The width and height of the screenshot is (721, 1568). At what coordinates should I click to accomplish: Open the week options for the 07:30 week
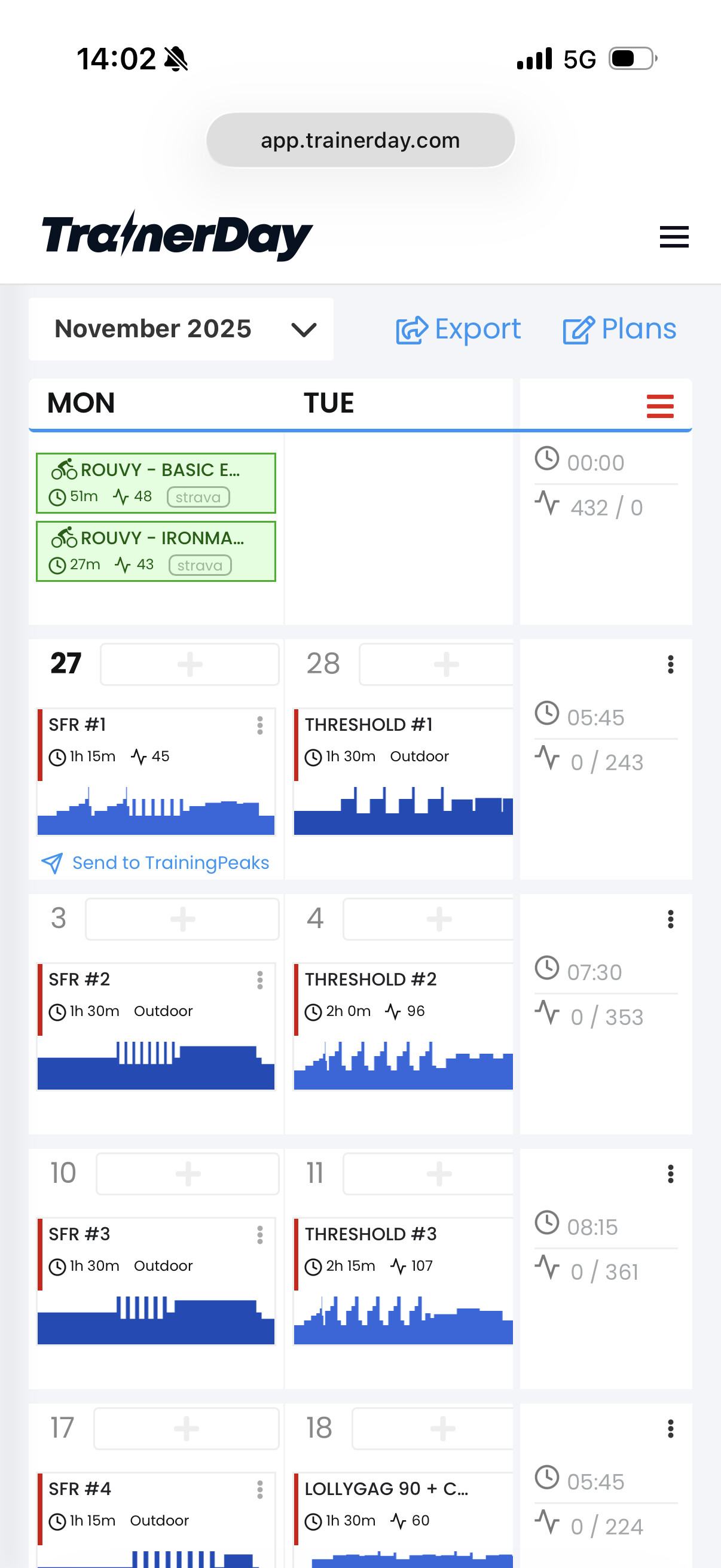click(670, 919)
